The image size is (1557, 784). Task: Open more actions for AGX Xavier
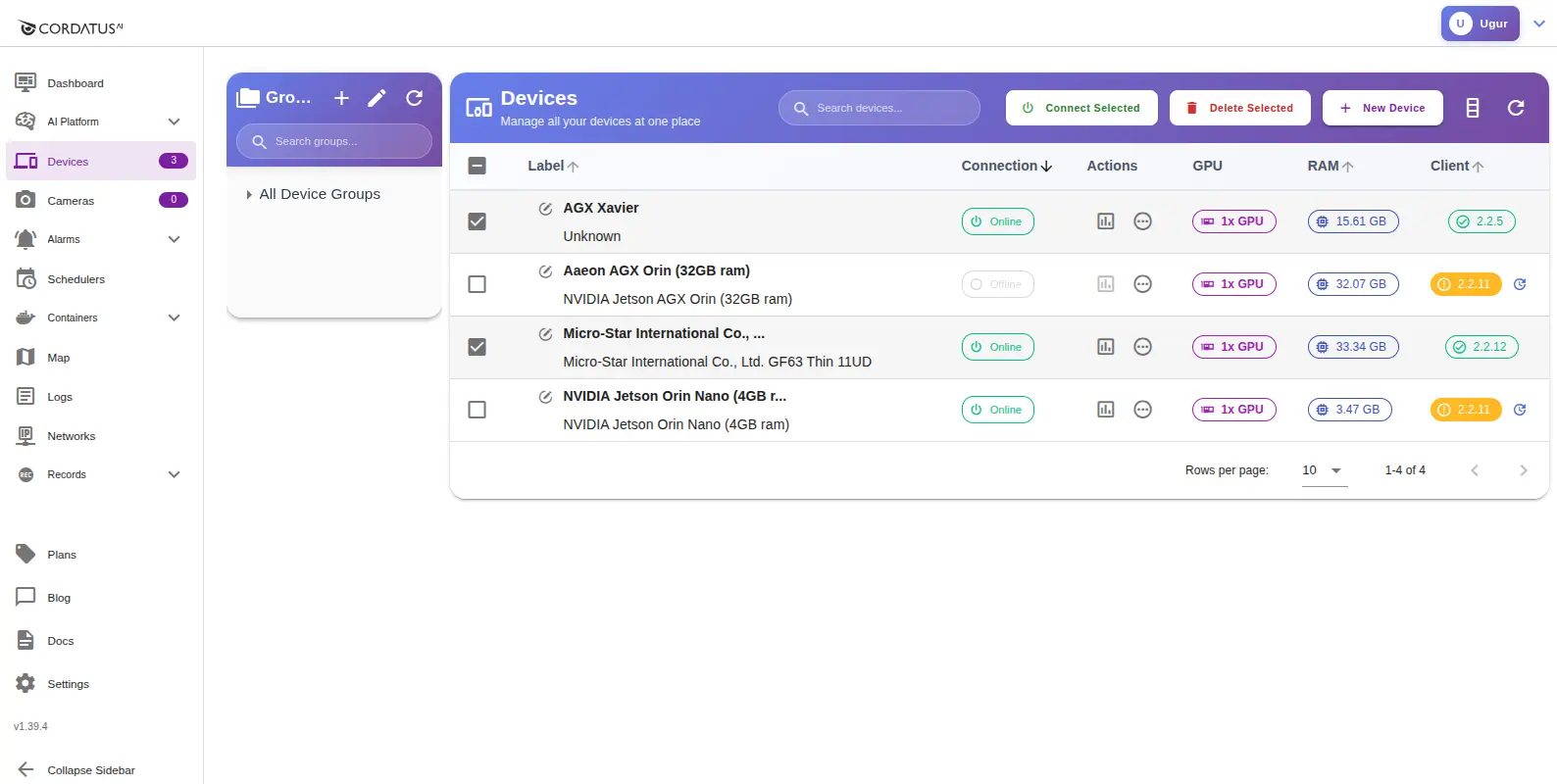(1142, 221)
